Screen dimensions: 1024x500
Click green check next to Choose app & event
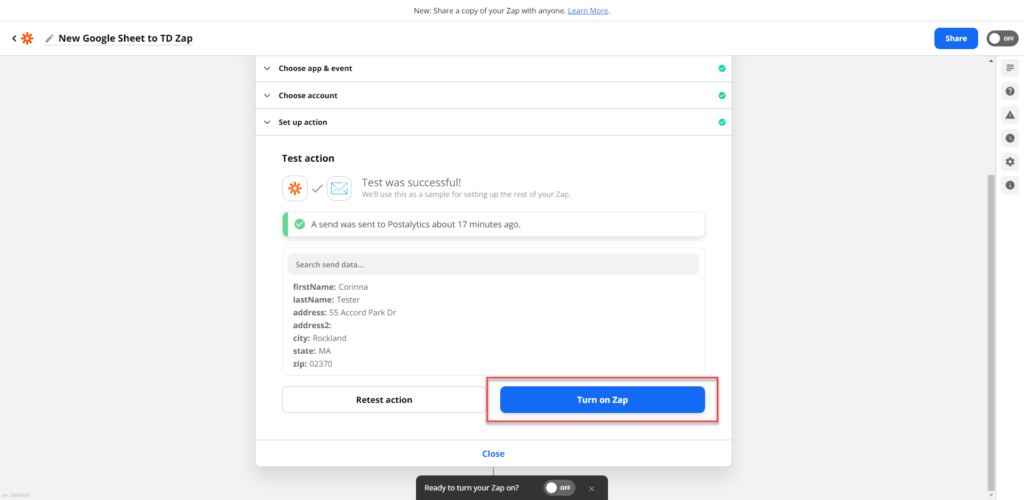[722, 68]
